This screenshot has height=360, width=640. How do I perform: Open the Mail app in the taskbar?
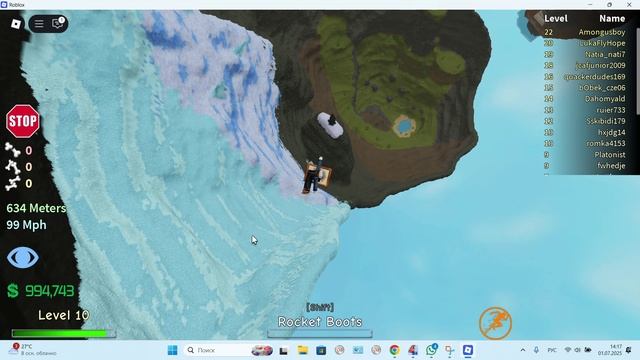pyautogui.click(x=358, y=350)
